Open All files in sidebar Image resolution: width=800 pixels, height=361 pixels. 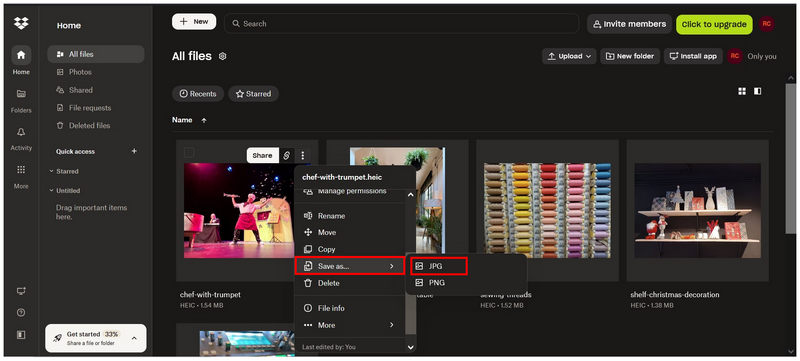coord(96,54)
